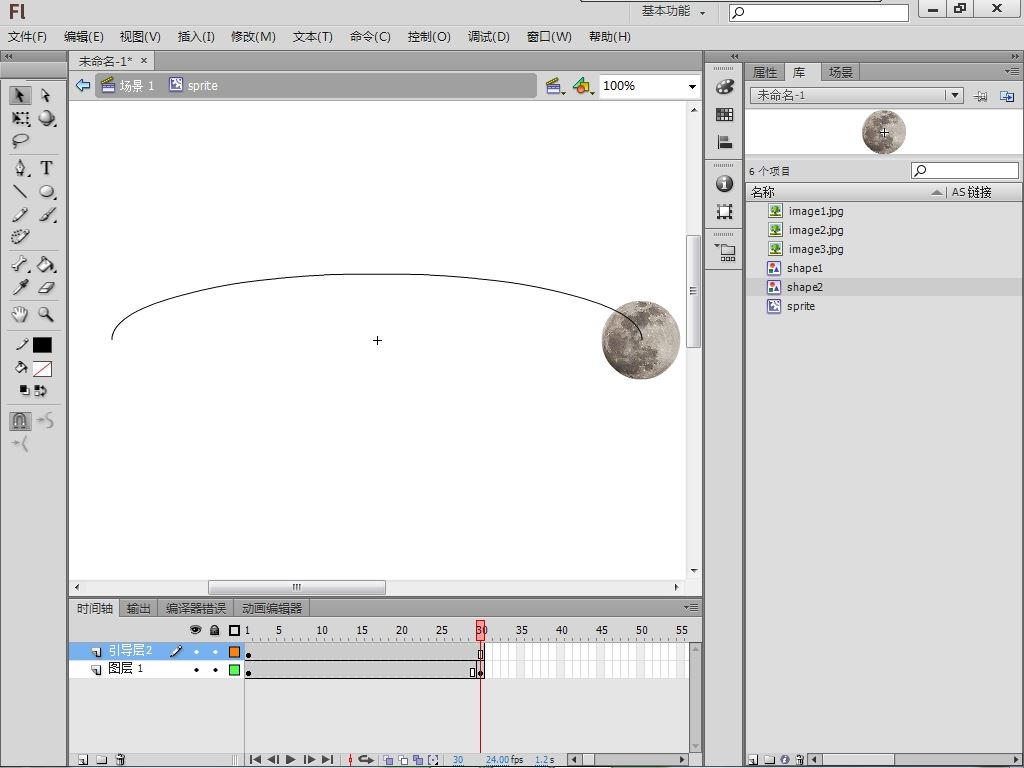This screenshot has height=768, width=1024.
Task: Expand the 基本功能 workspace switcher
Action: tap(674, 12)
